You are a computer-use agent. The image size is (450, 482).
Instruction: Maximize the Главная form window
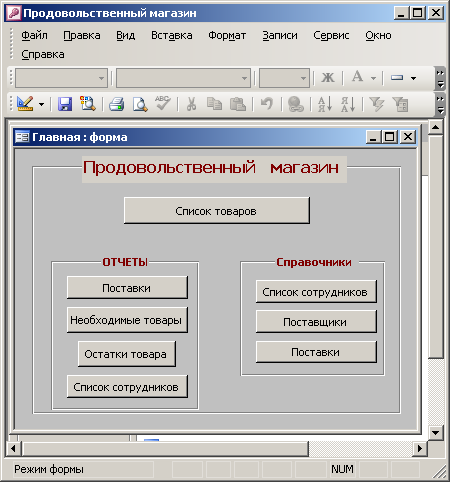coord(390,137)
